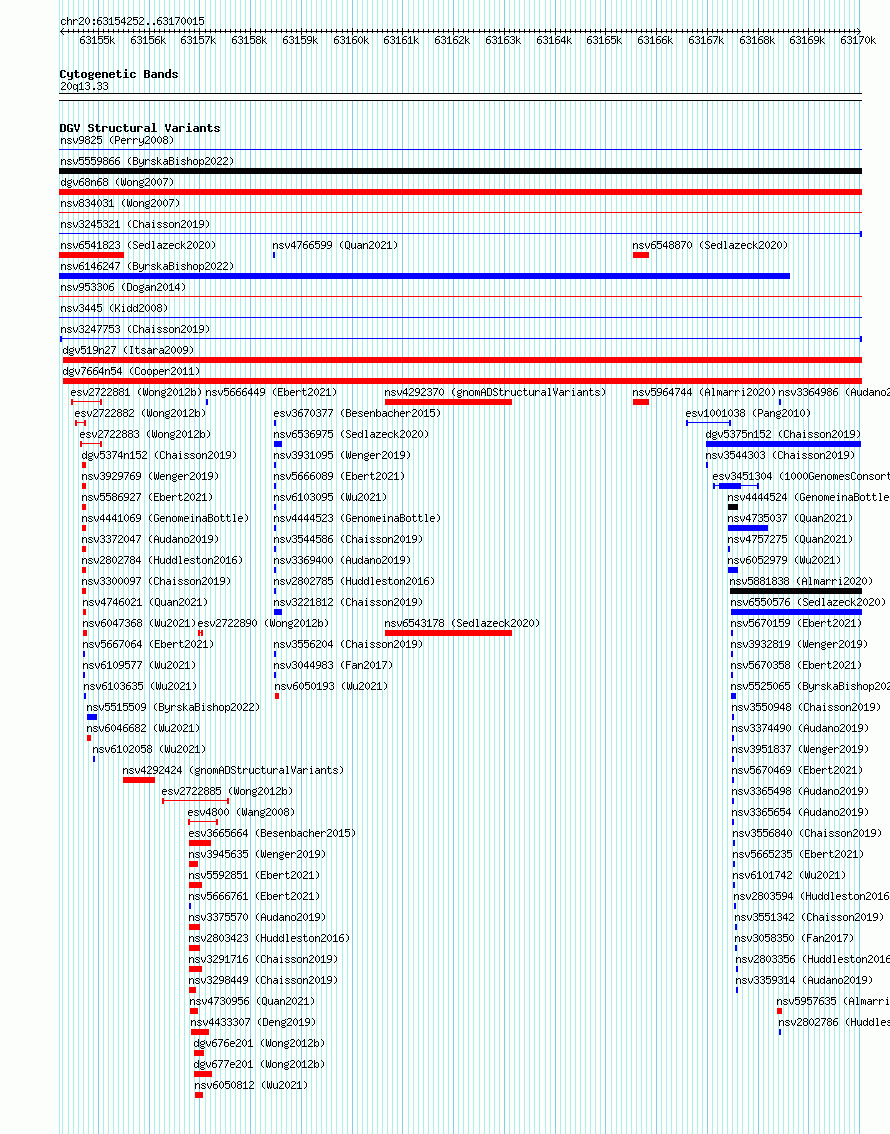Open variant nsv9825 (Perry2008)

[x=117, y=140]
